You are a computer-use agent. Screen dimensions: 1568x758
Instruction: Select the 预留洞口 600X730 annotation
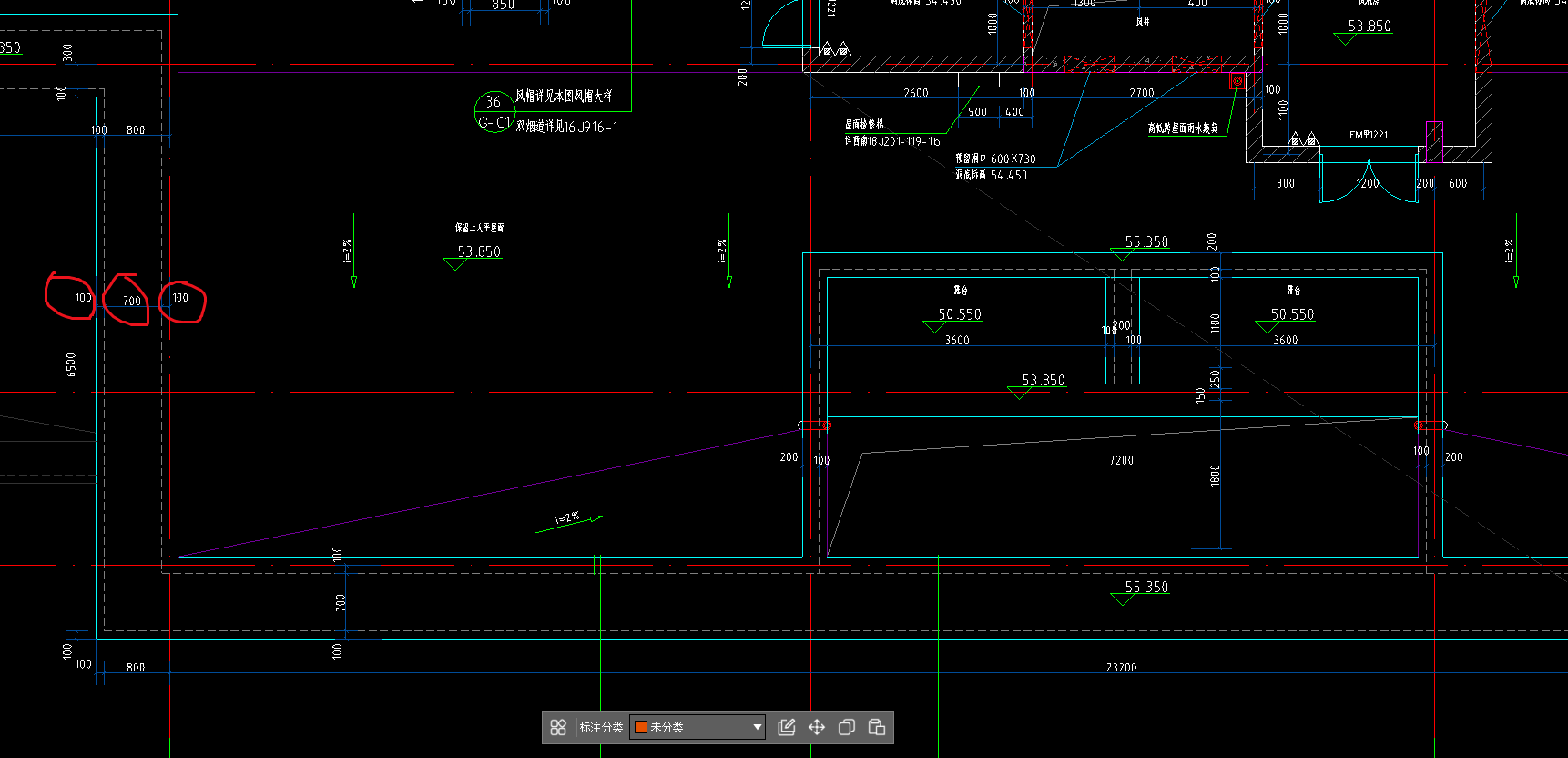click(x=995, y=159)
